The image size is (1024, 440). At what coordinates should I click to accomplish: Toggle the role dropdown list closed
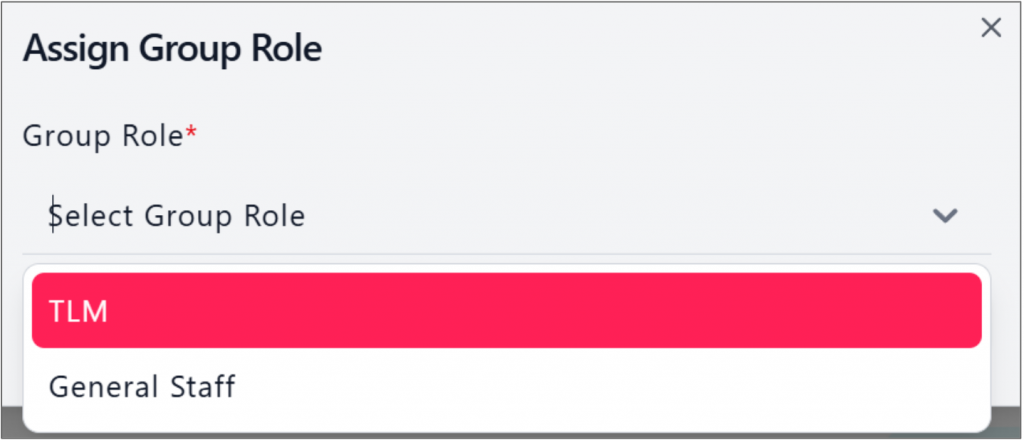click(945, 216)
